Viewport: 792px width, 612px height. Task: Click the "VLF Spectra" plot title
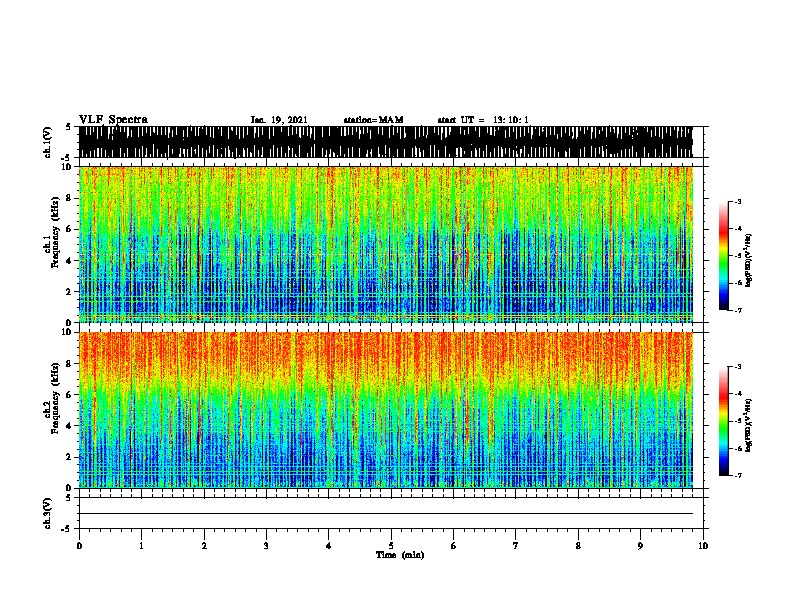113,120
